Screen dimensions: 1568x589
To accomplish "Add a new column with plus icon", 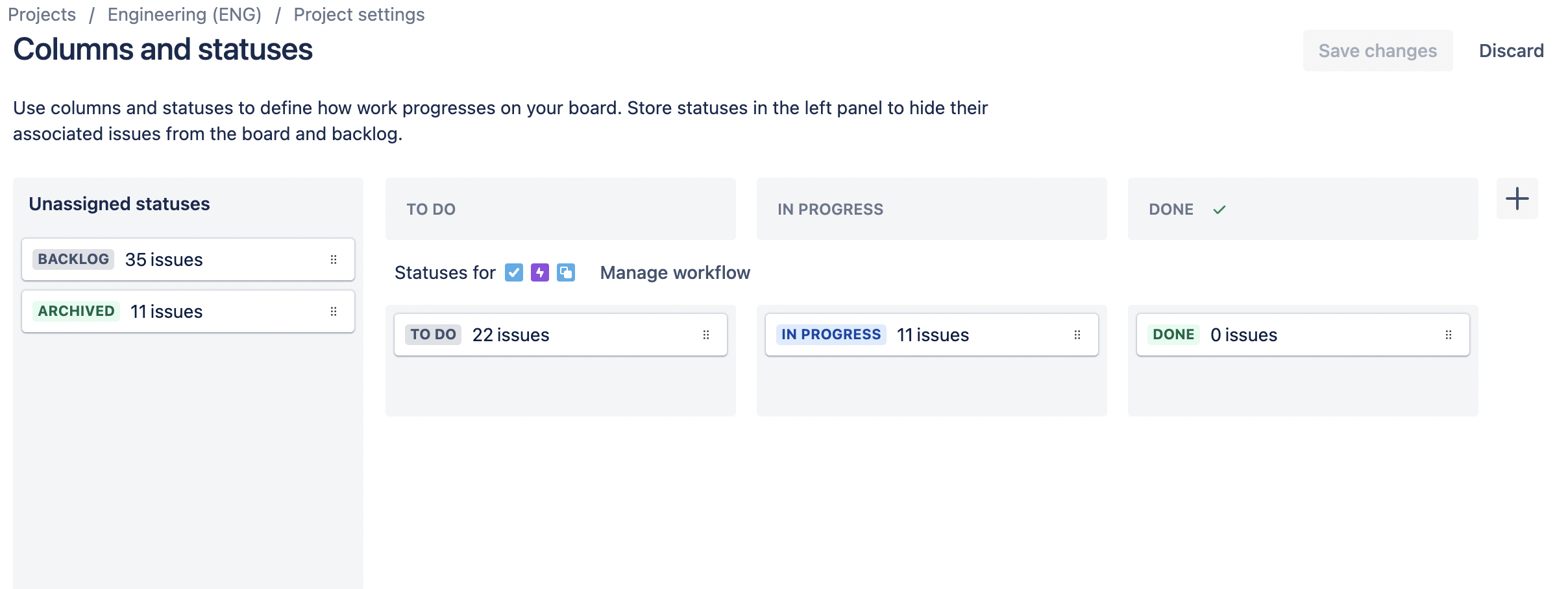I will (x=1517, y=198).
